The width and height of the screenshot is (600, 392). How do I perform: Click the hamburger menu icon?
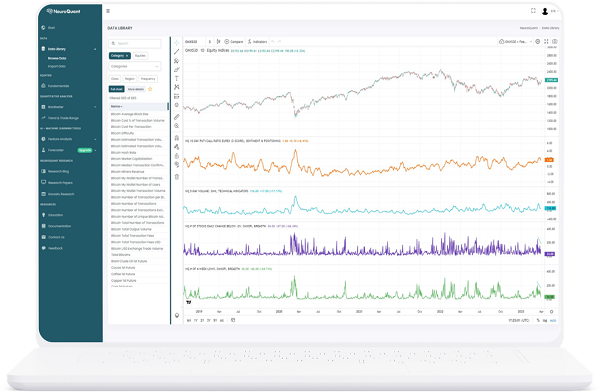(108, 11)
